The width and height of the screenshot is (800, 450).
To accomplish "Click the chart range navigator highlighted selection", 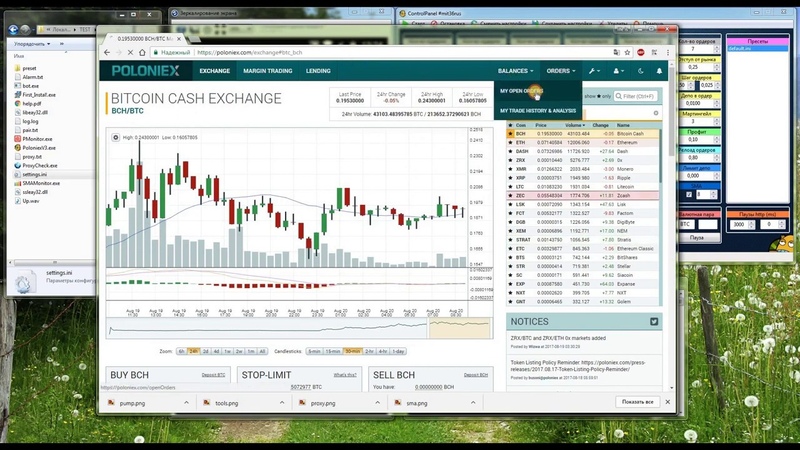I will click(459, 328).
